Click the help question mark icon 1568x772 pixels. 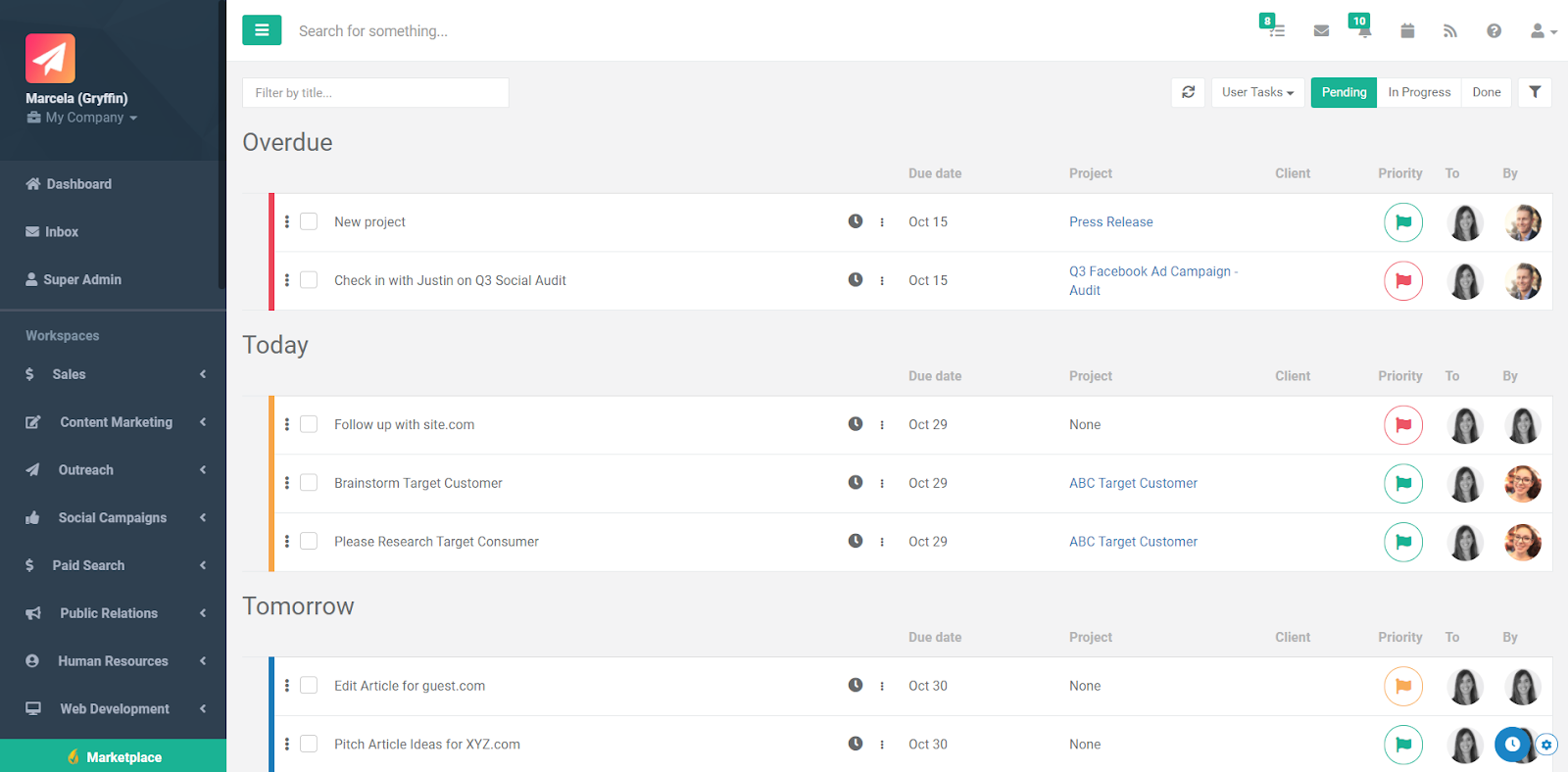tap(1494, 31)
